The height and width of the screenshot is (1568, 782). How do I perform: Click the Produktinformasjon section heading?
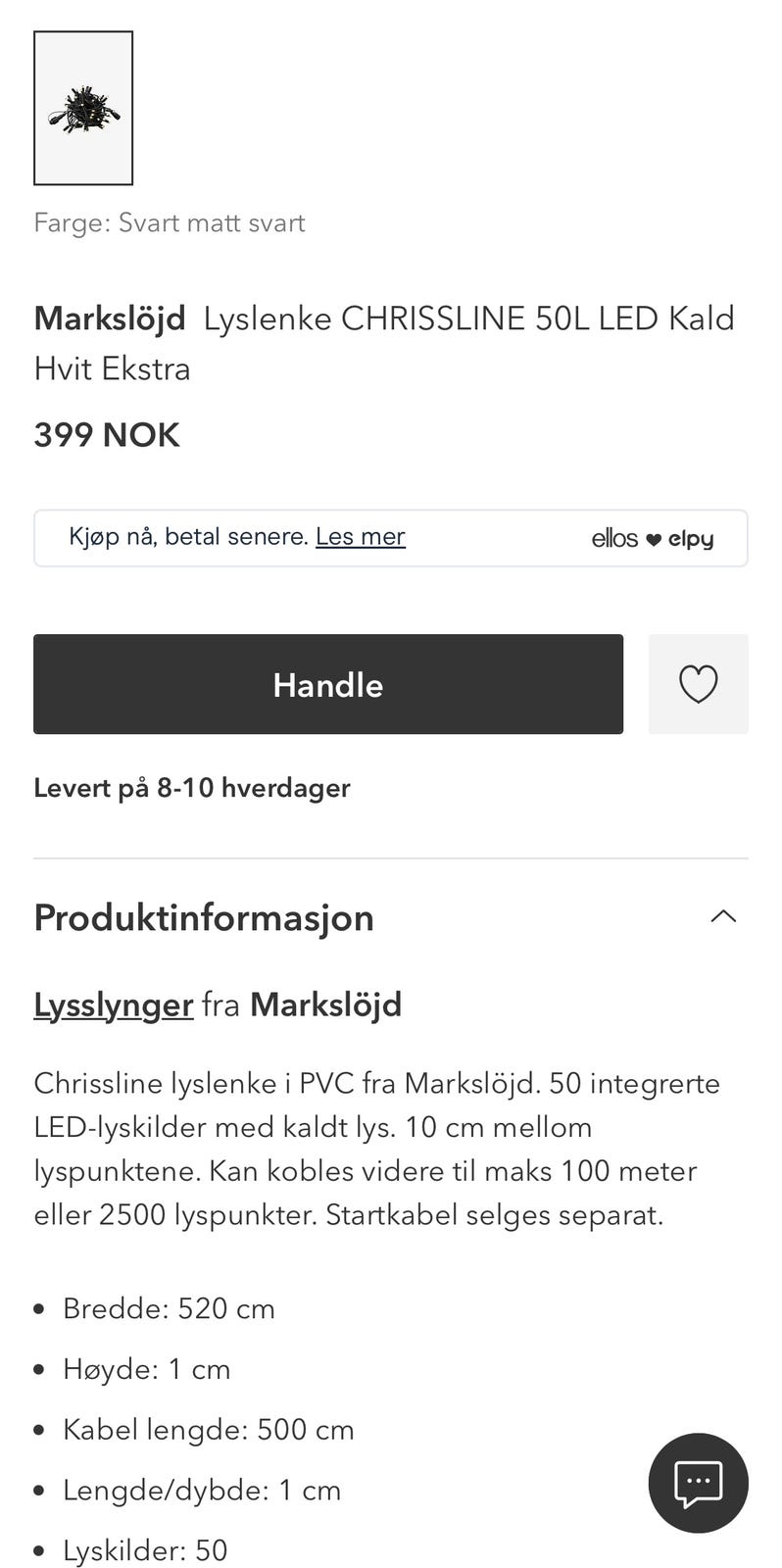click(x=204, y=918)
